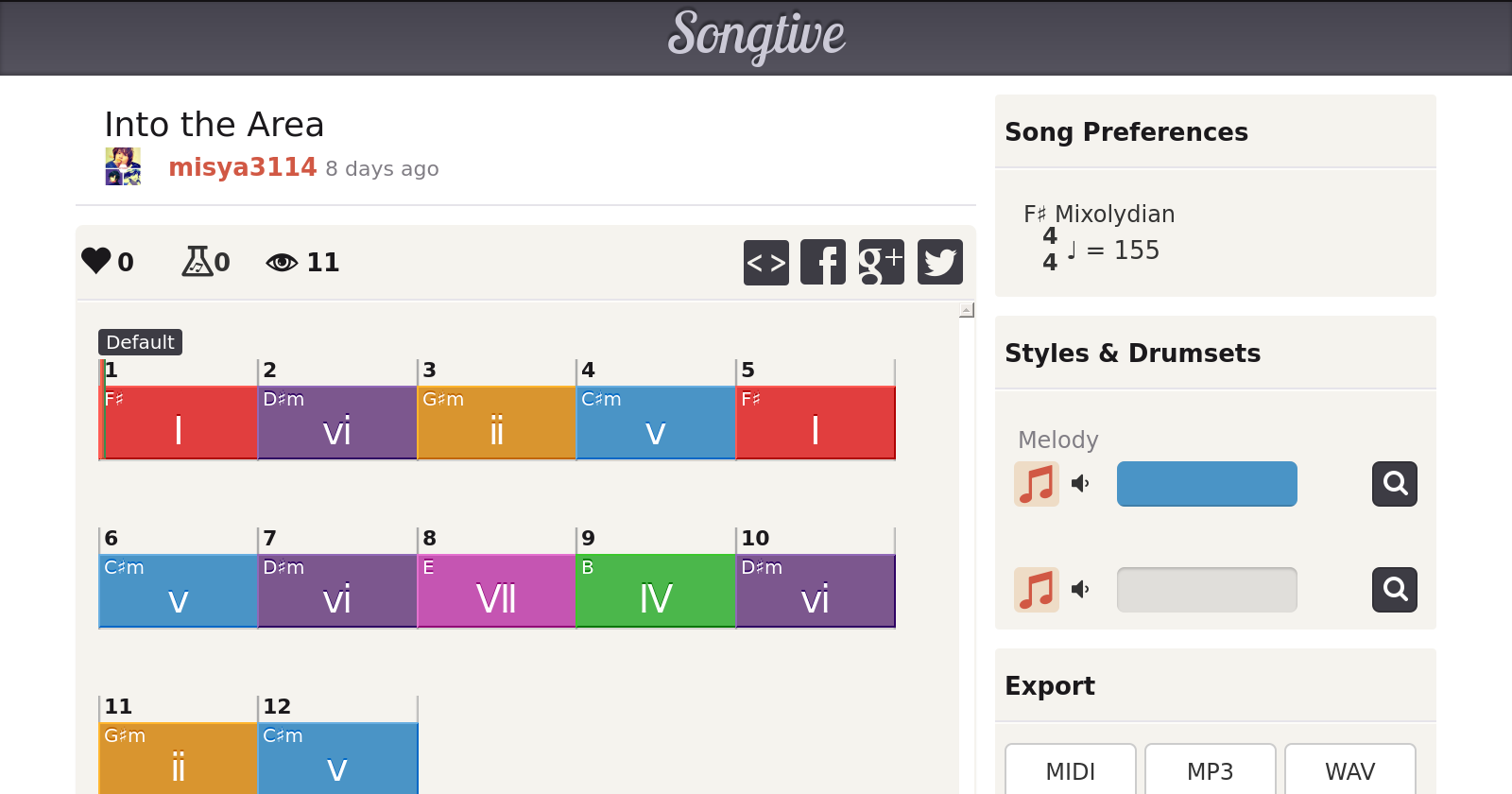Screen dimensions: 1512x794
Task: Click the remix flask icon
Action: tap(197, 261)
